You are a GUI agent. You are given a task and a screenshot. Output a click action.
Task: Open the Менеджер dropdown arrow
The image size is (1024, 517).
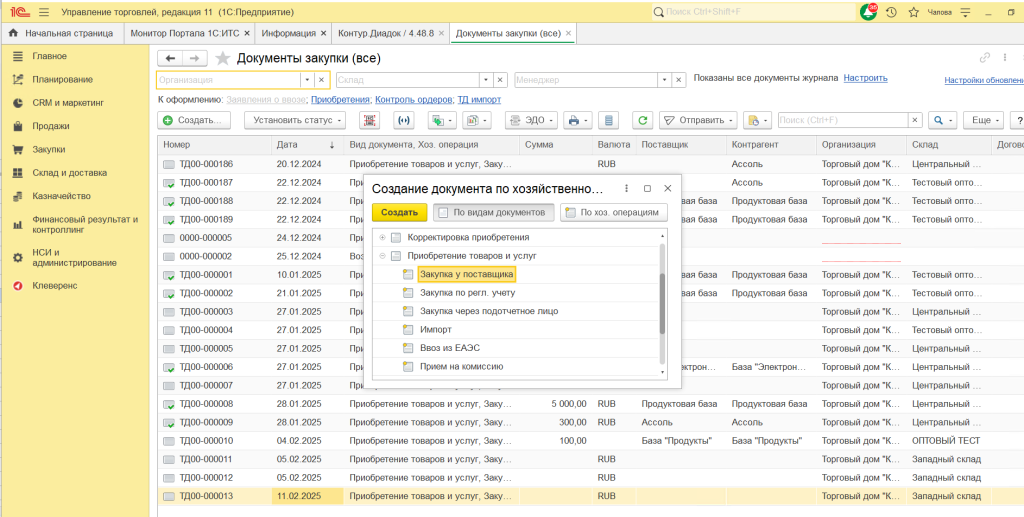(x=665, y=80)
